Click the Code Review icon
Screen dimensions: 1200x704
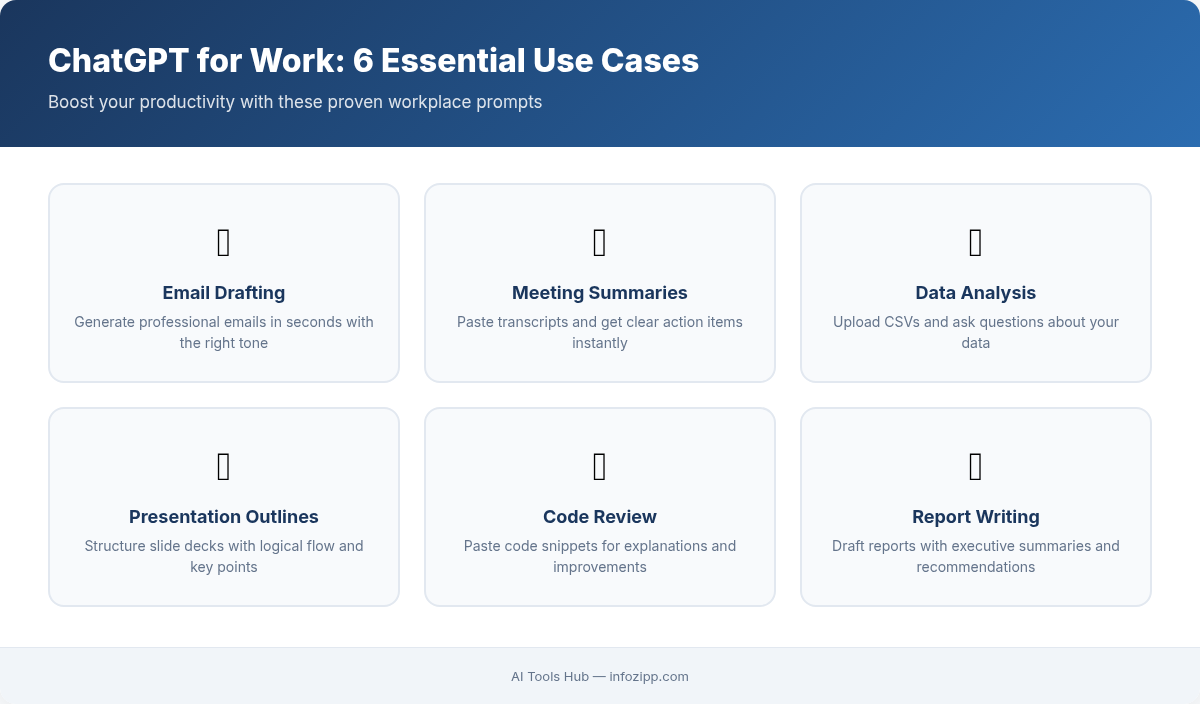(600, 466)
